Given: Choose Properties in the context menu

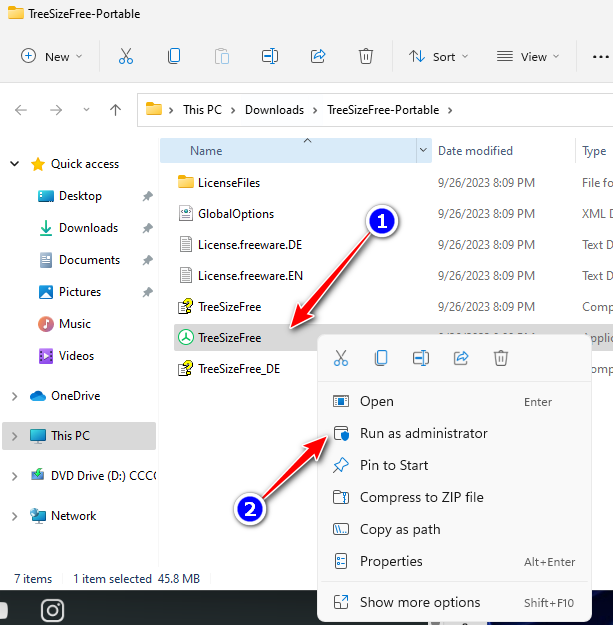Looking at the screenshot, I should click(454, 561).
